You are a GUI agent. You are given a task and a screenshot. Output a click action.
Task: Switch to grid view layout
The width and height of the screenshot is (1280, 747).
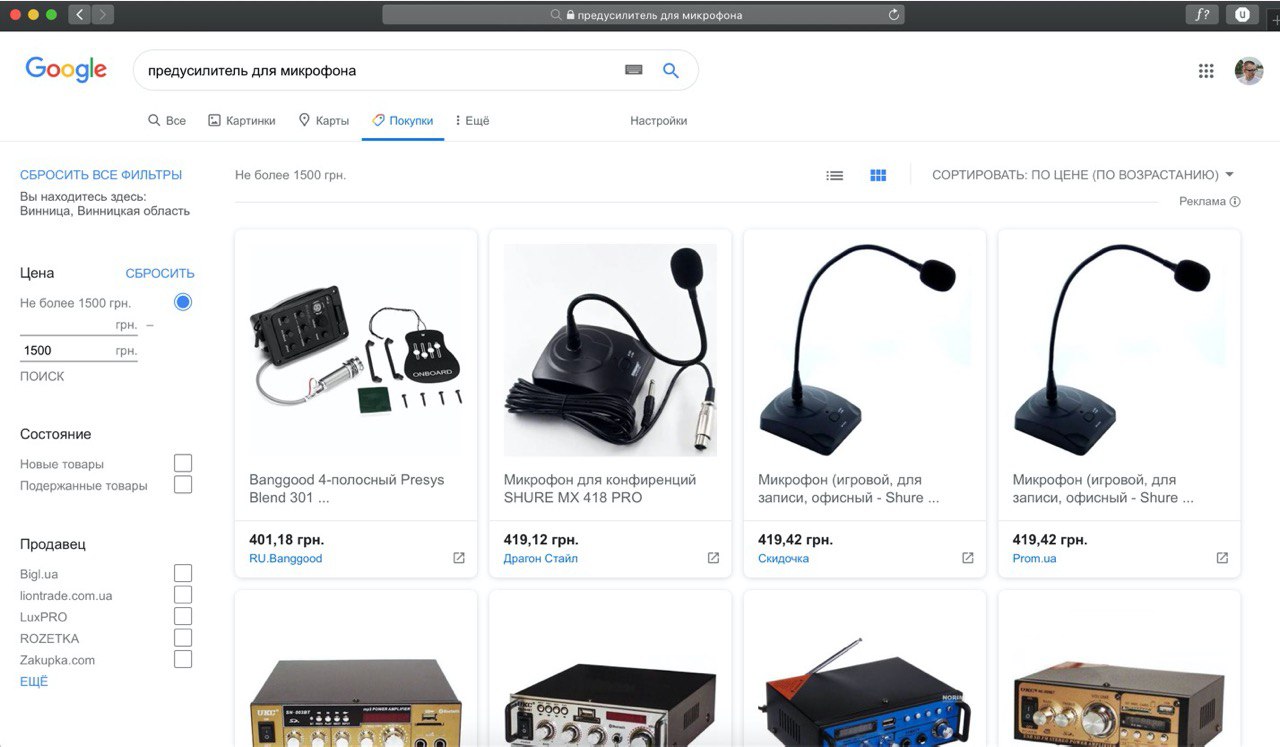pos(878,175)
